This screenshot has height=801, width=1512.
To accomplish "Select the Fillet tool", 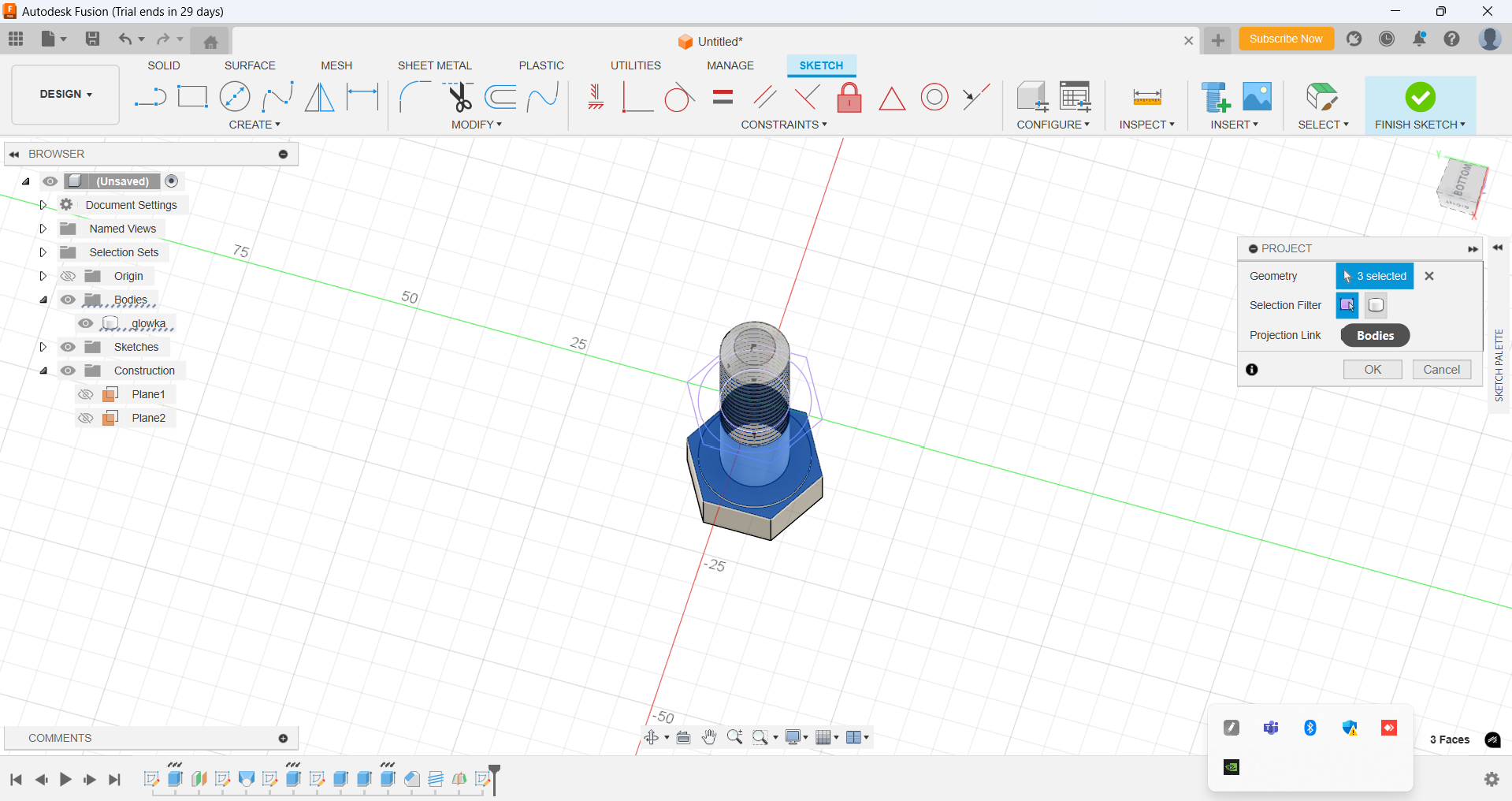I will (415, 97).
